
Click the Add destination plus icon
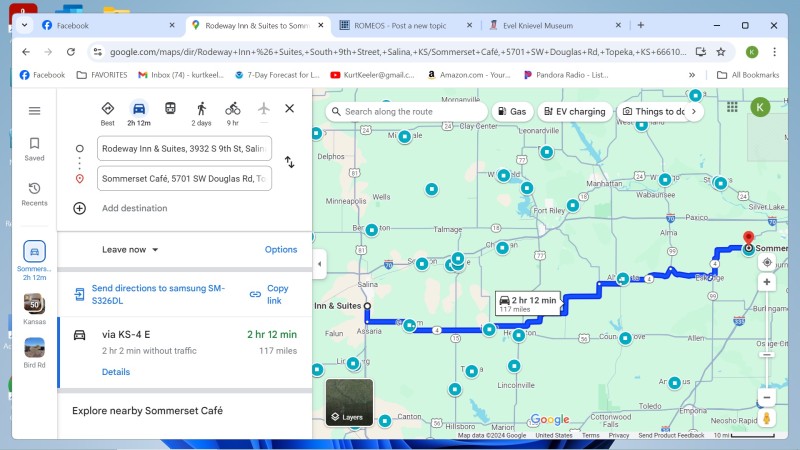[79, 208]
